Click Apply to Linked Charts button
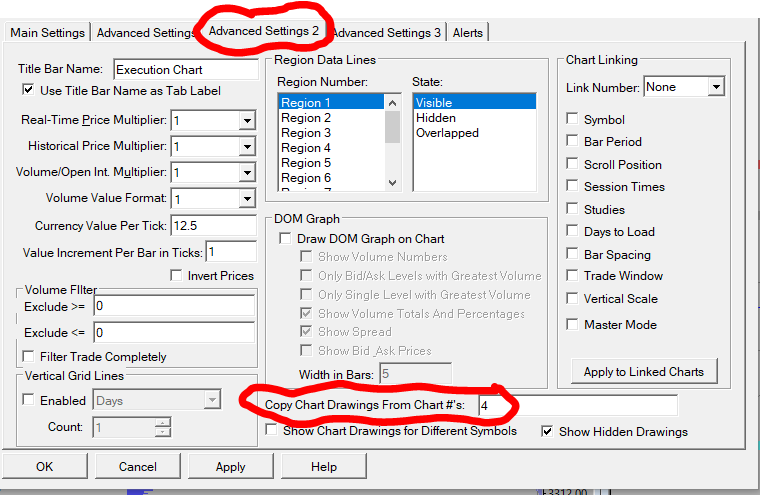 point(643,371)
